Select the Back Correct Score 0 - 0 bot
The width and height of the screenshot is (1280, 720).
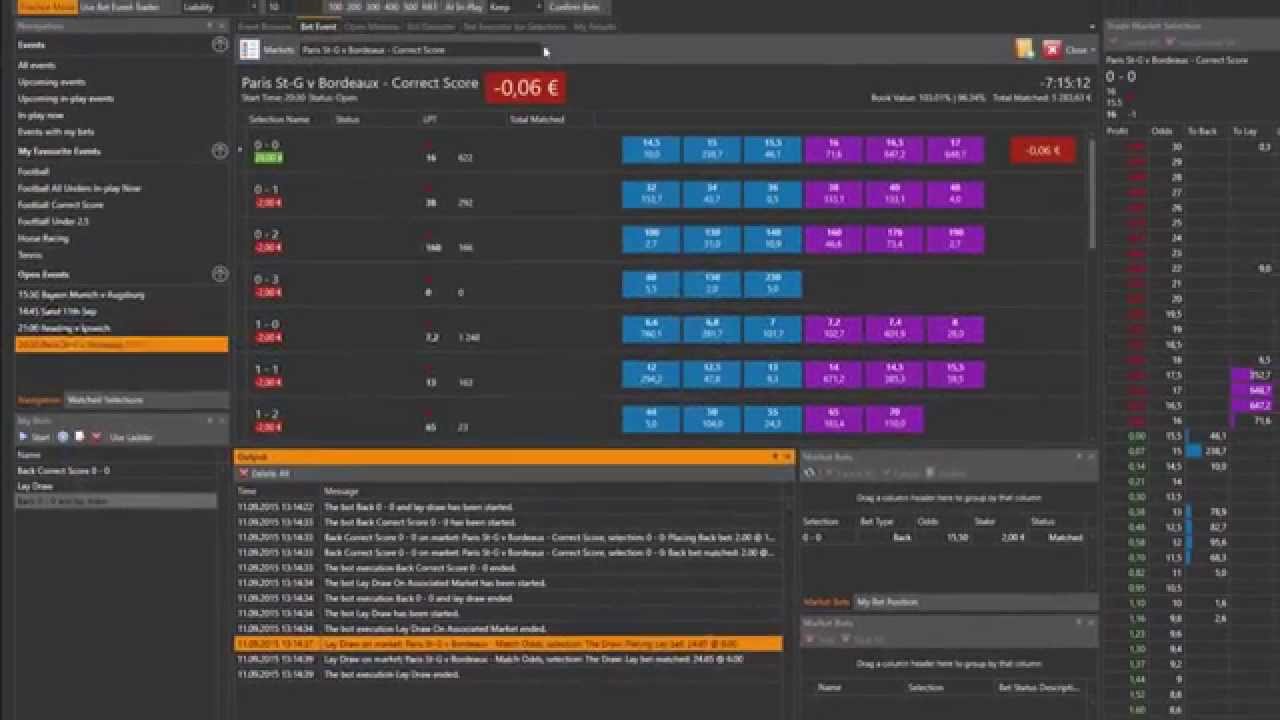pyautogui.click(x=116, y=470)
